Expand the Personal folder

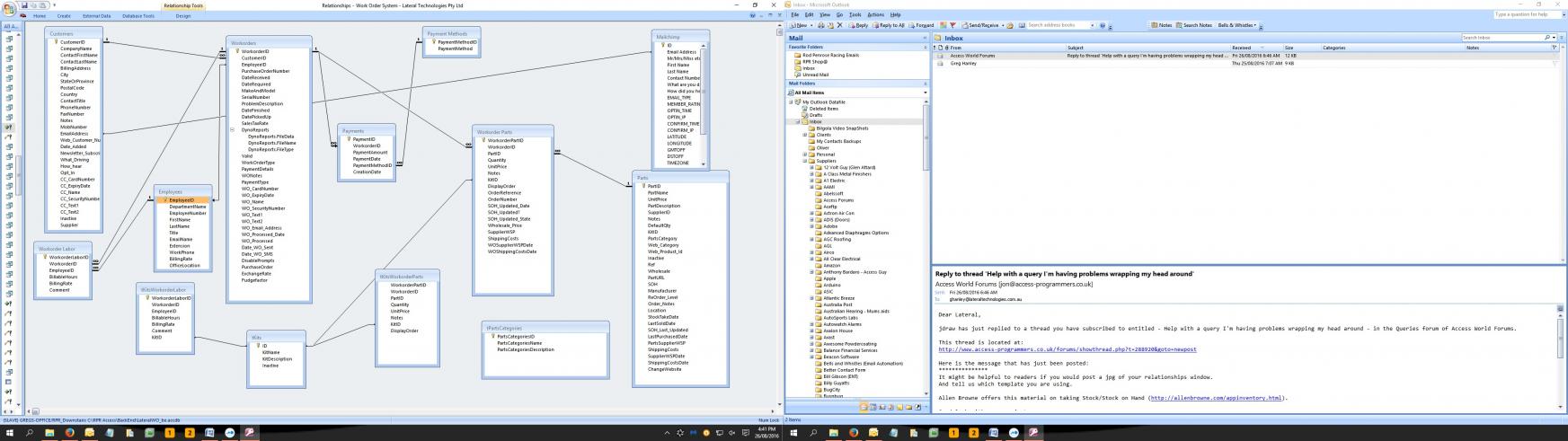click(805, 154)
